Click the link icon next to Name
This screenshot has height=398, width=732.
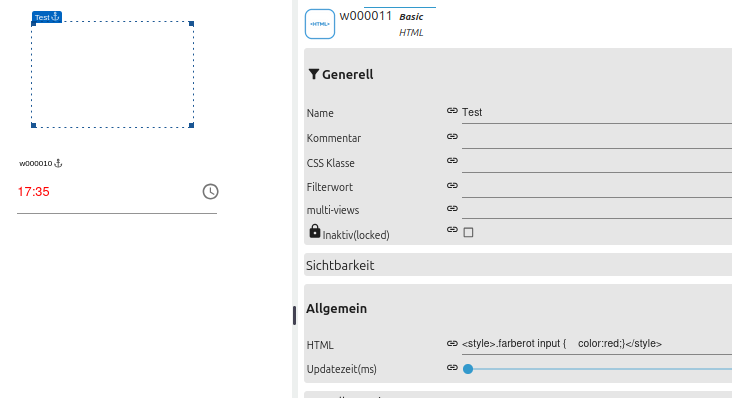pos(452,111)
